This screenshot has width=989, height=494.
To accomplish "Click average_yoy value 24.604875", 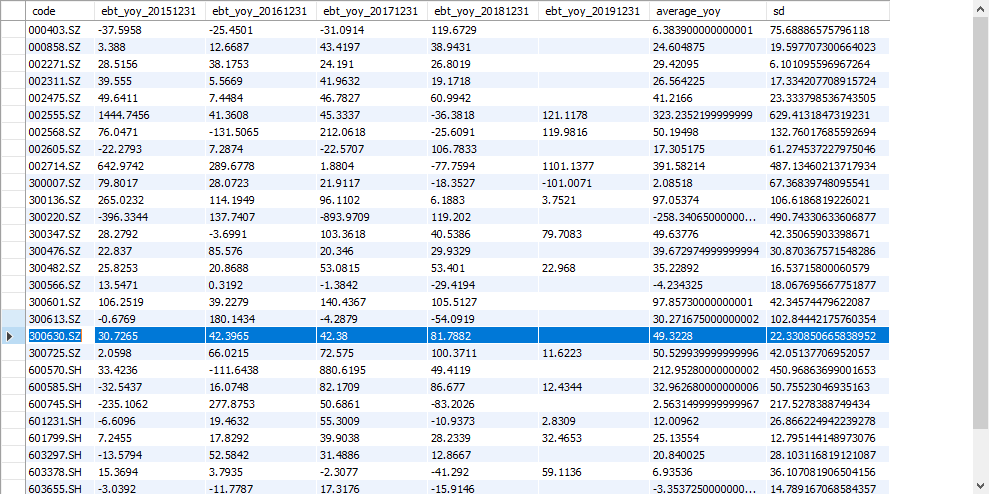I will point(708,47).
